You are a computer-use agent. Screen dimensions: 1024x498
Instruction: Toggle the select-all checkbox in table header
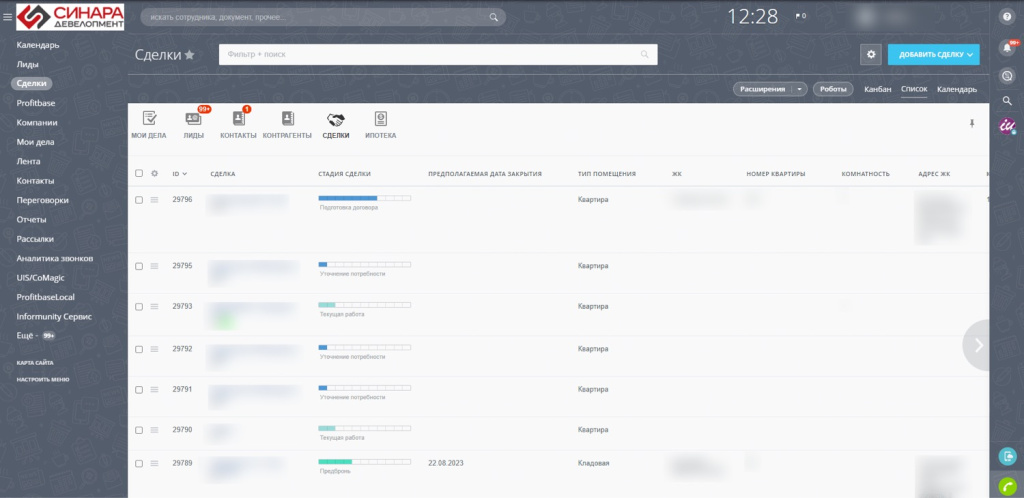point(138,174)
